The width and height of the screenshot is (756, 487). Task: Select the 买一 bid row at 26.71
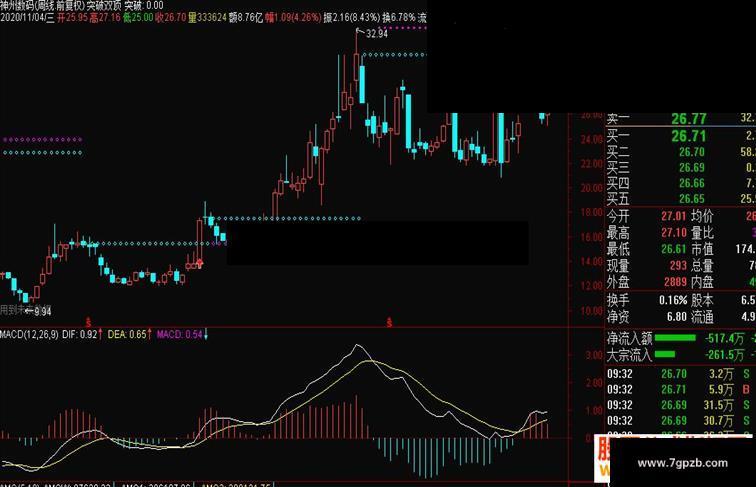click(681, 136)
